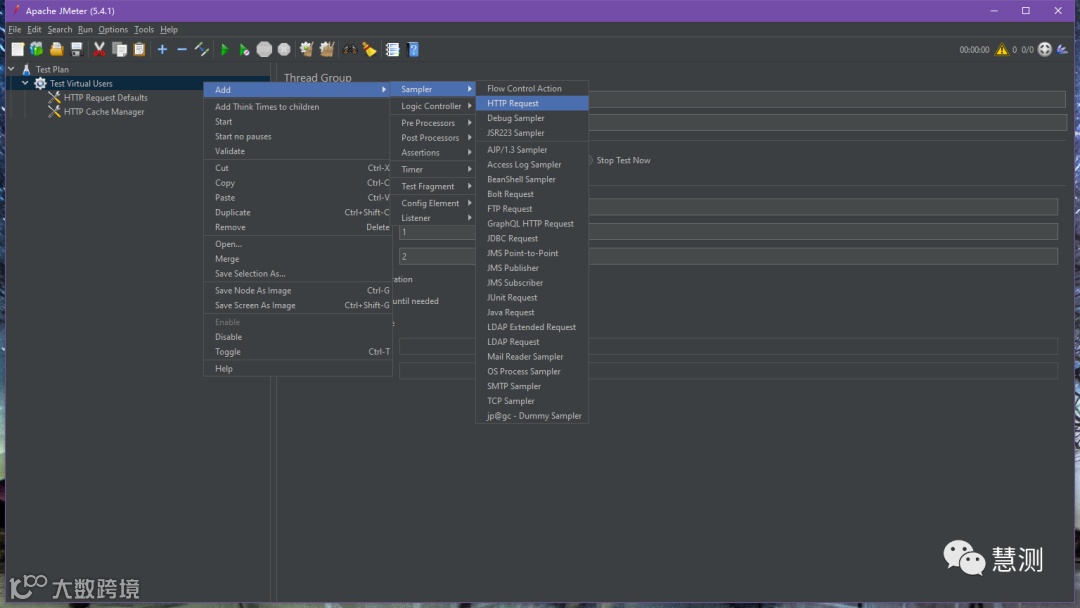The image size is (1080, 608).
Task: Open the Run menu
Action: tap(85, 30)
